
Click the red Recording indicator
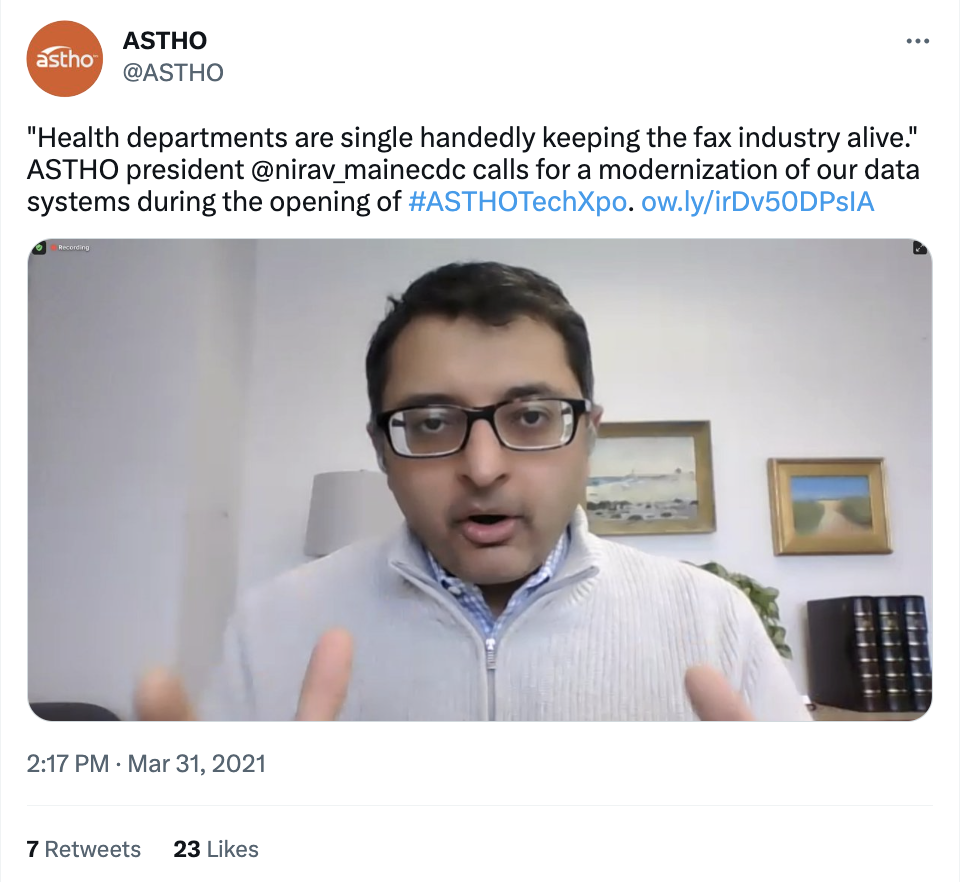(x=71, y=247)
